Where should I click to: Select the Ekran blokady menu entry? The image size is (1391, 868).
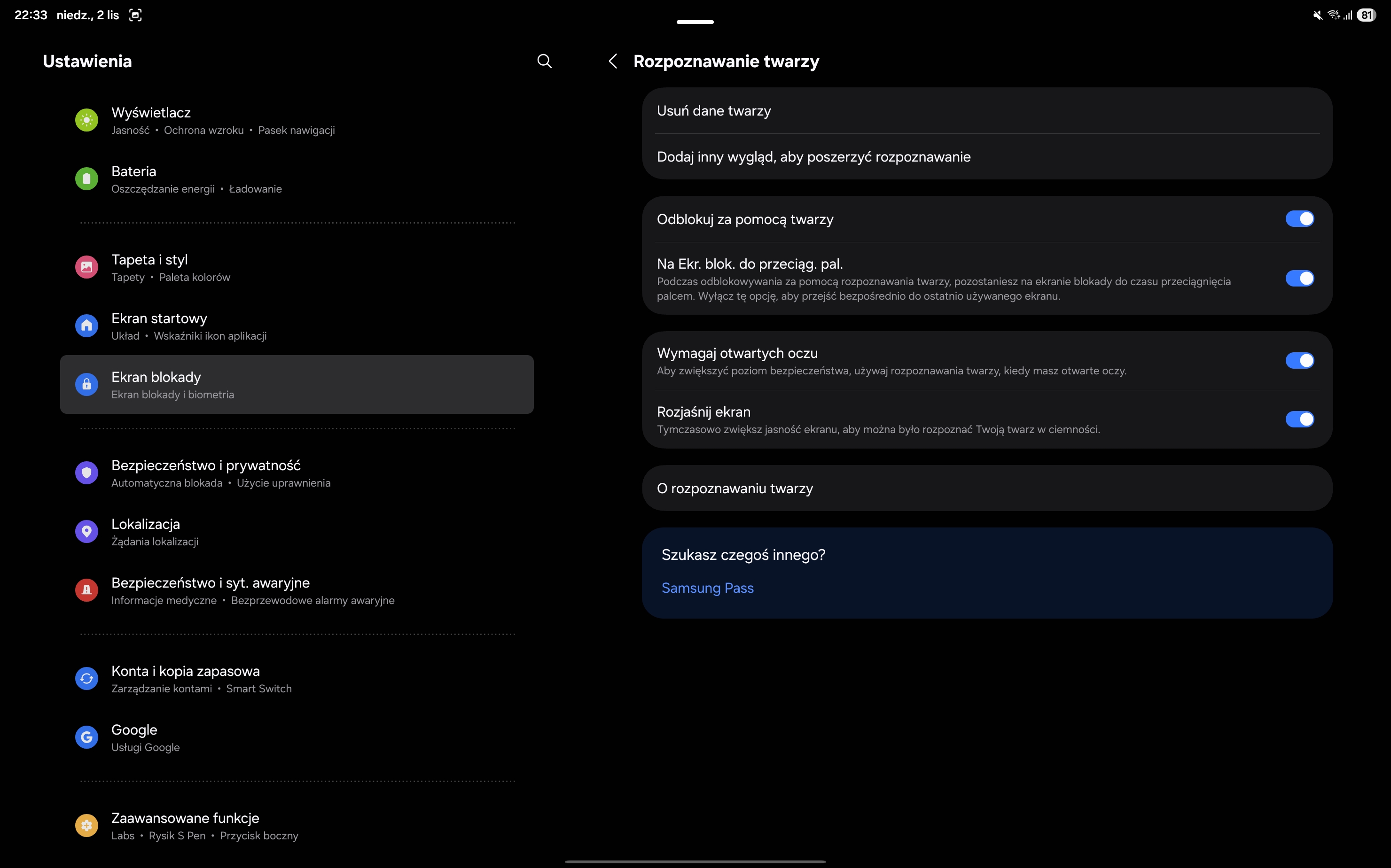(x=297, y=385)
